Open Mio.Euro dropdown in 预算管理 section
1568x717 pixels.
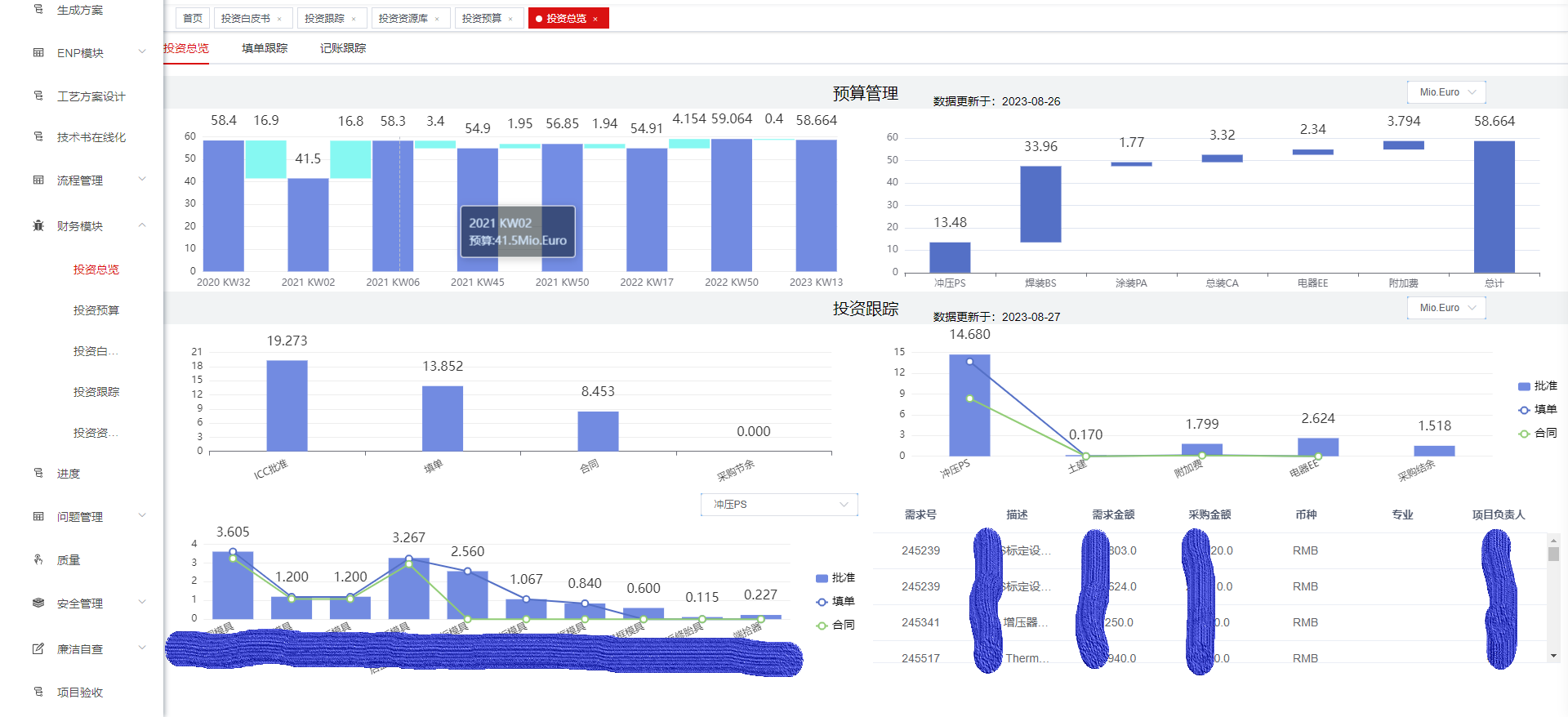[x=1446, y=92]
